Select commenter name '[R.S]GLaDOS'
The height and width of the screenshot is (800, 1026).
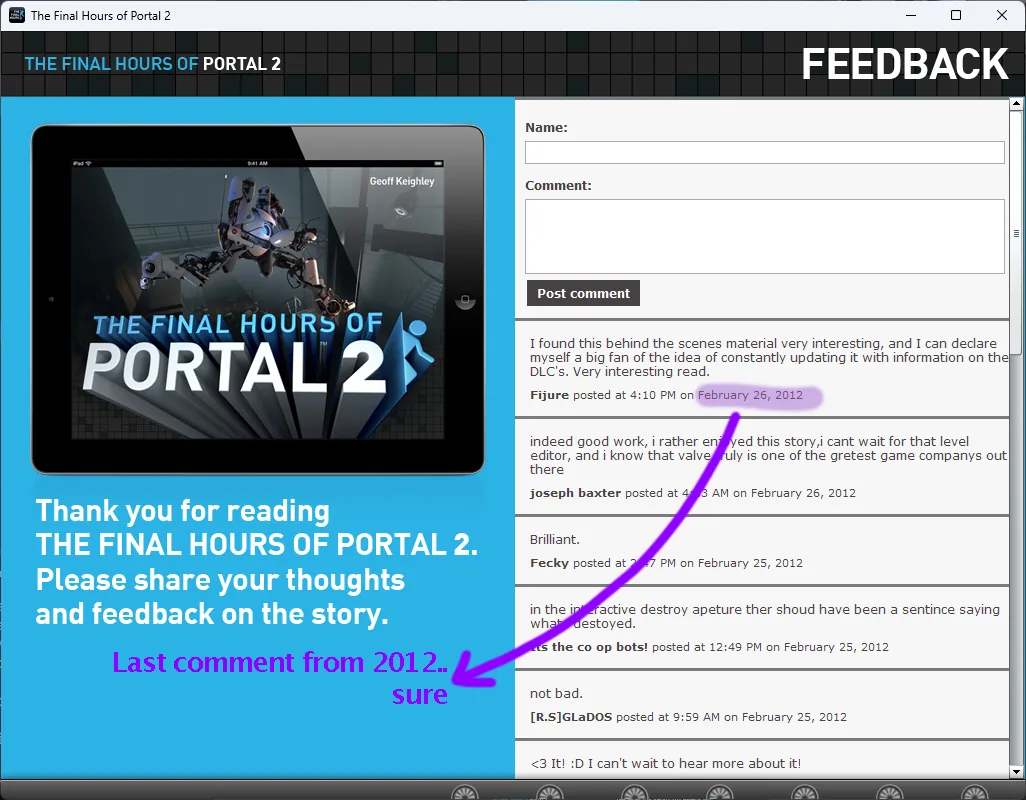point(571,718)
